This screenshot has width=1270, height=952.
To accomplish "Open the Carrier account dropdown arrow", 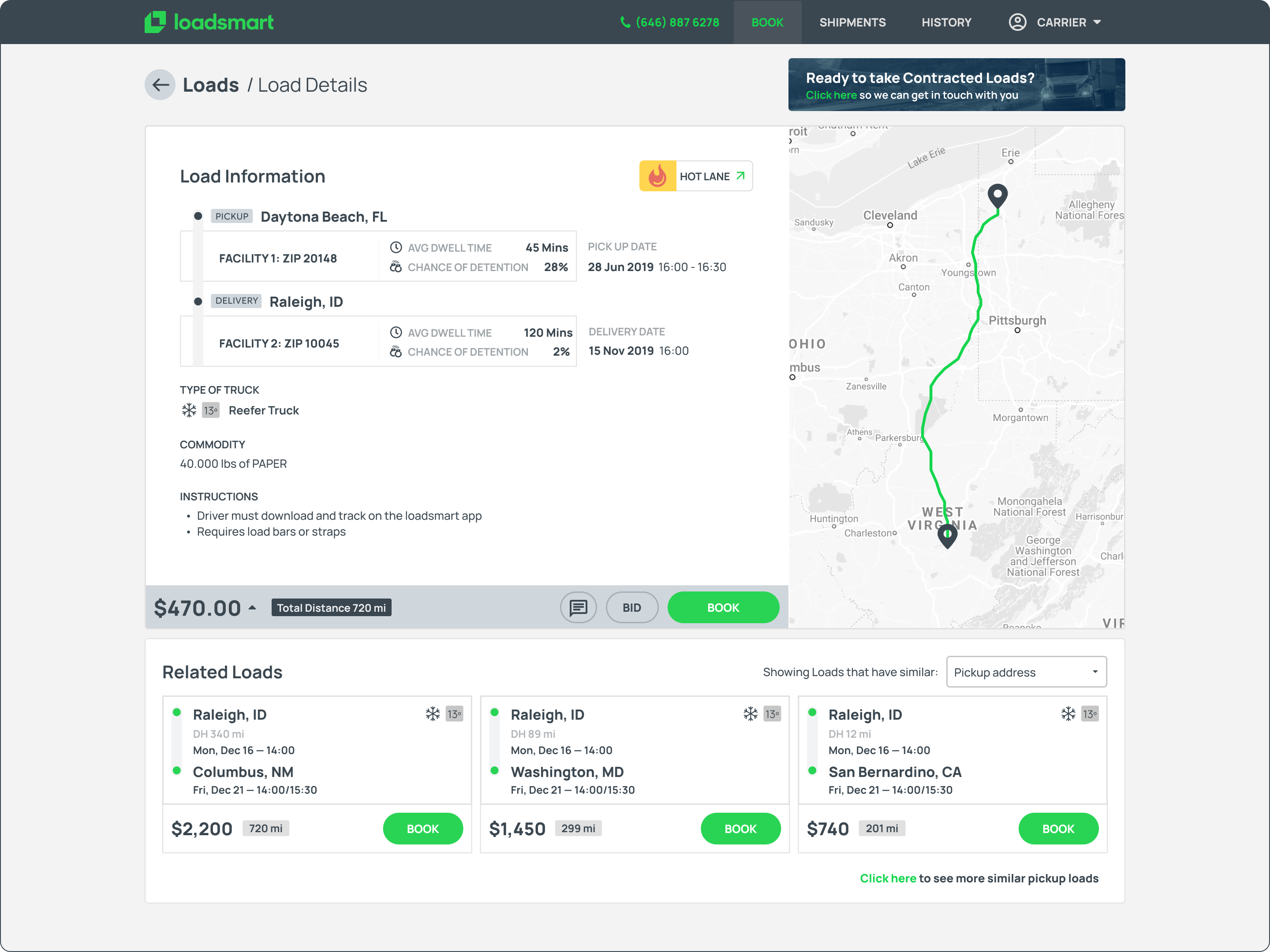I will pos(1097,22).
